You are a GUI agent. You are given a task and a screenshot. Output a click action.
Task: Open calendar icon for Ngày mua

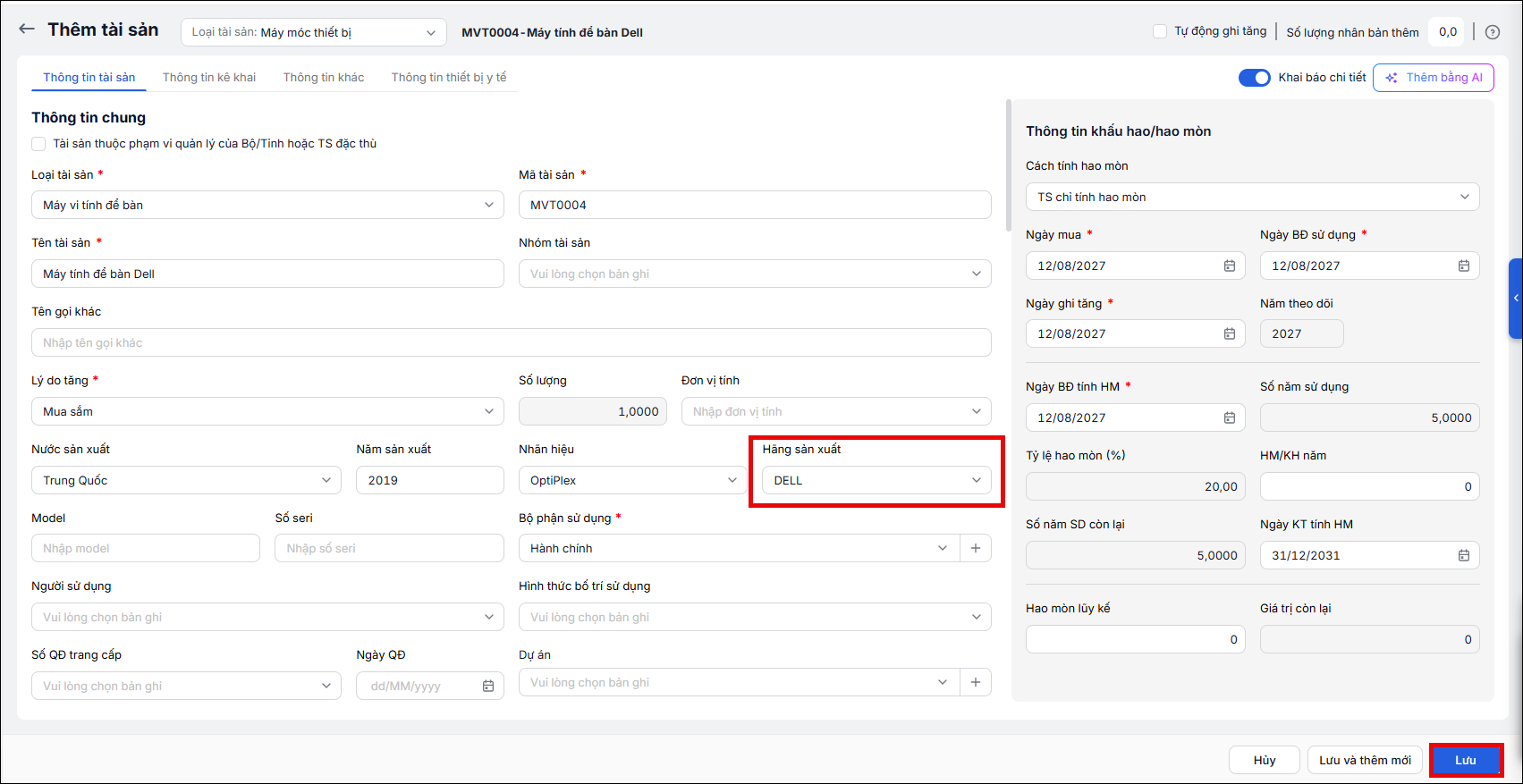point(1230,266)
